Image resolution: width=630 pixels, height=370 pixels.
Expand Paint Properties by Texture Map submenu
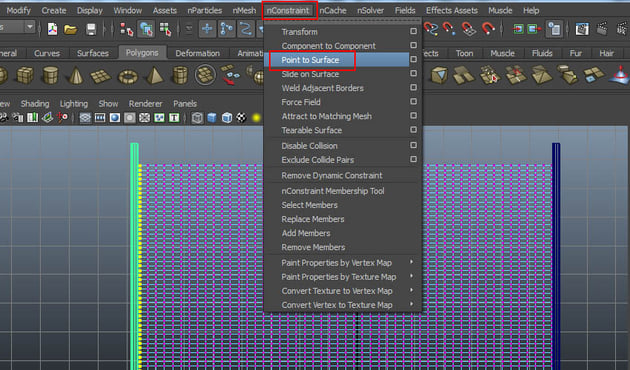tap(411, 276)
